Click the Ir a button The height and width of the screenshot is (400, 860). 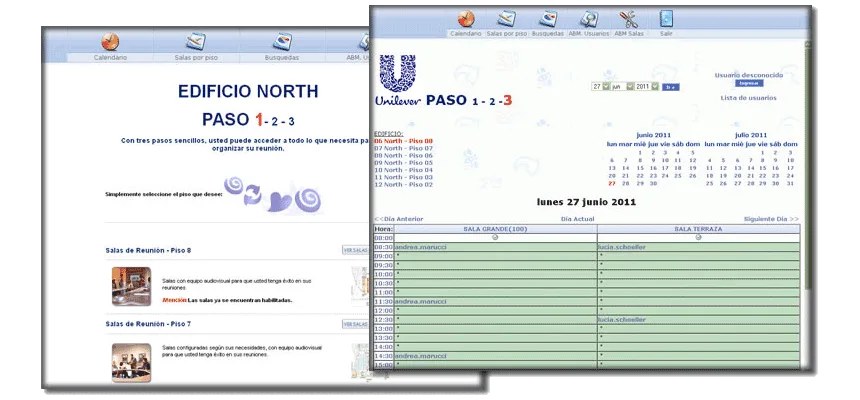[x=670, y=87]
